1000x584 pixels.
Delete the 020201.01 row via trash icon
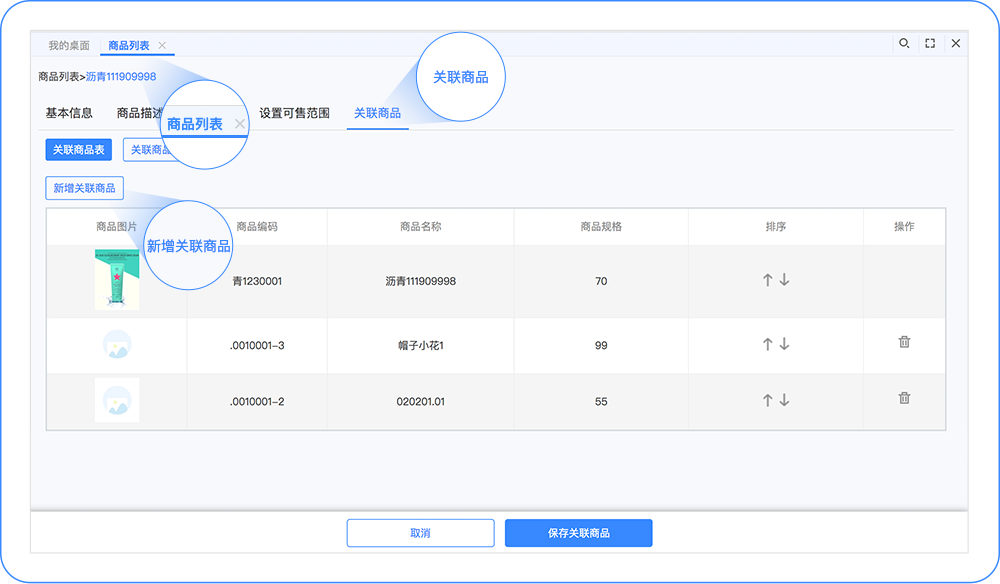(904, 398)
